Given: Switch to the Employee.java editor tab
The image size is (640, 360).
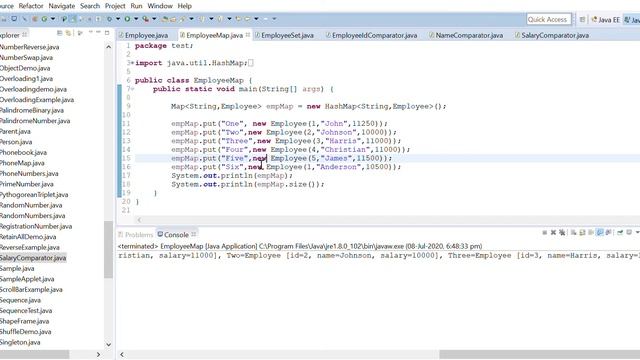Looking at the screenshot, I should pyautogui.click(x=143, y=36).
